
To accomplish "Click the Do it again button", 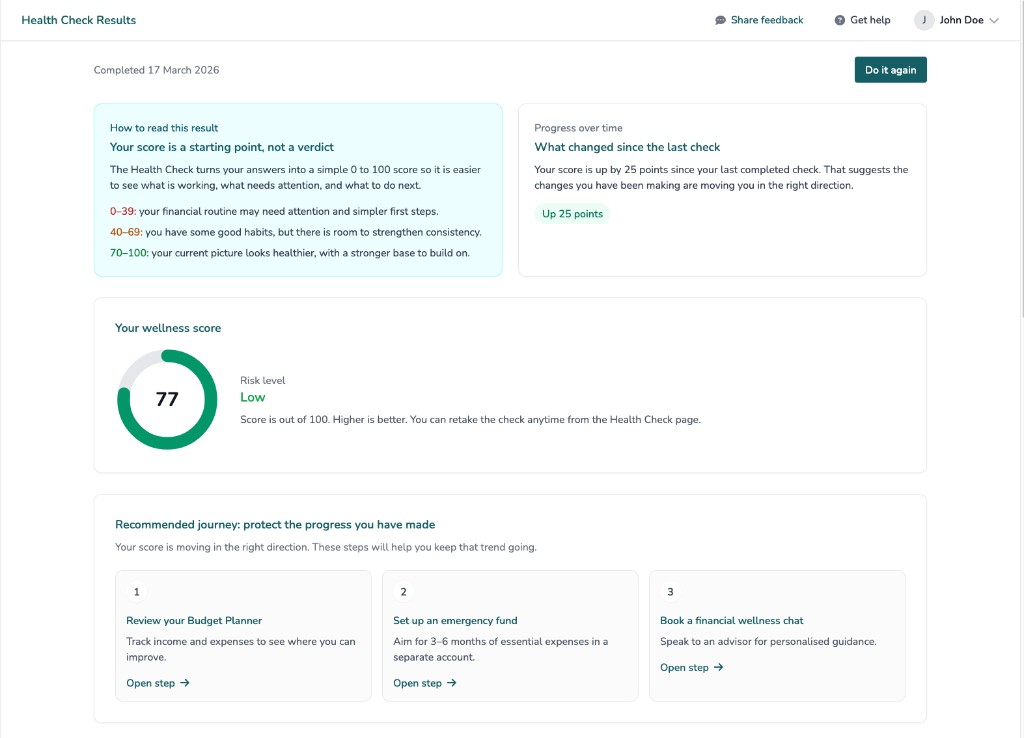I will (889, 69).
